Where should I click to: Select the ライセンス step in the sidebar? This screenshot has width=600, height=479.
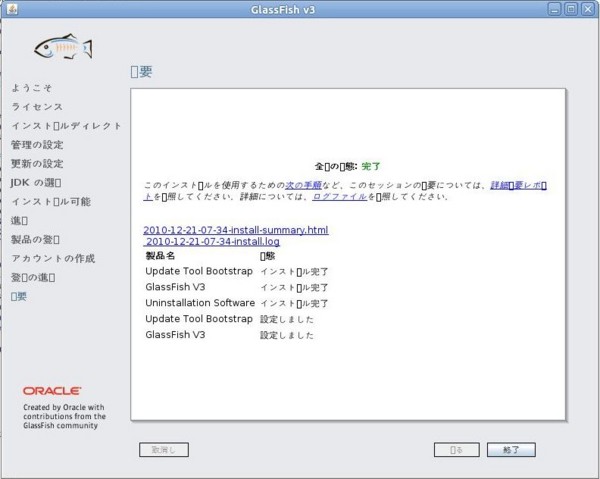point(37,107)
